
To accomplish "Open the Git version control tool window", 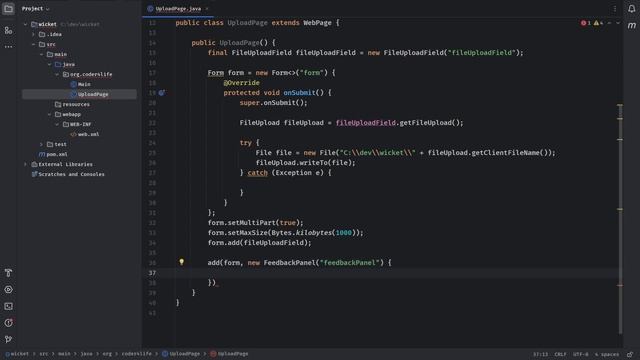I will click(8, 339).
